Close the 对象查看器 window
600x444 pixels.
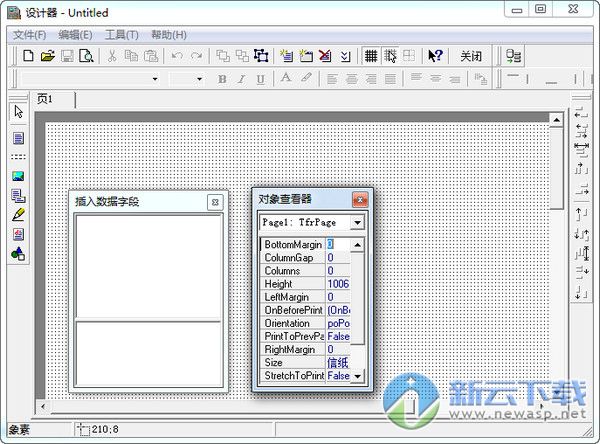(x=360, y=199)
